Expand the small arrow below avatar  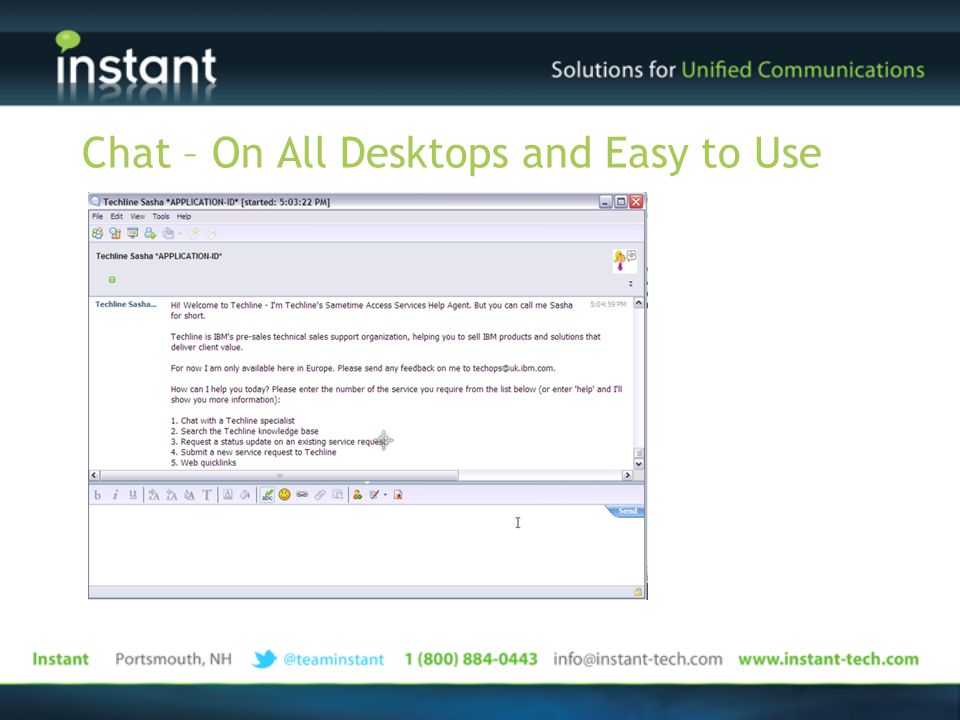631,283
